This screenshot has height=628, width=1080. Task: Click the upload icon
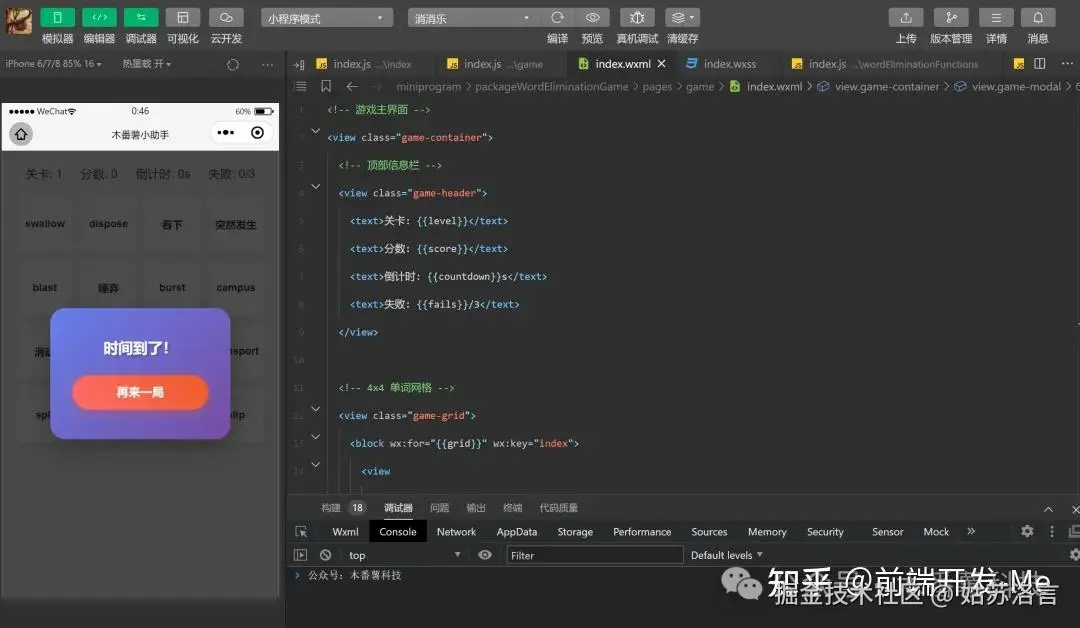coord(906,17)
